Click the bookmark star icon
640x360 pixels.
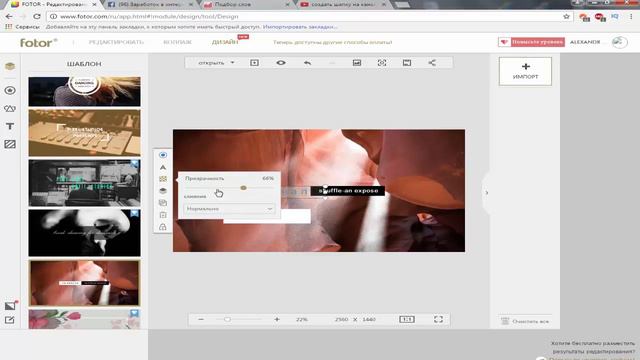click(566, 17)
